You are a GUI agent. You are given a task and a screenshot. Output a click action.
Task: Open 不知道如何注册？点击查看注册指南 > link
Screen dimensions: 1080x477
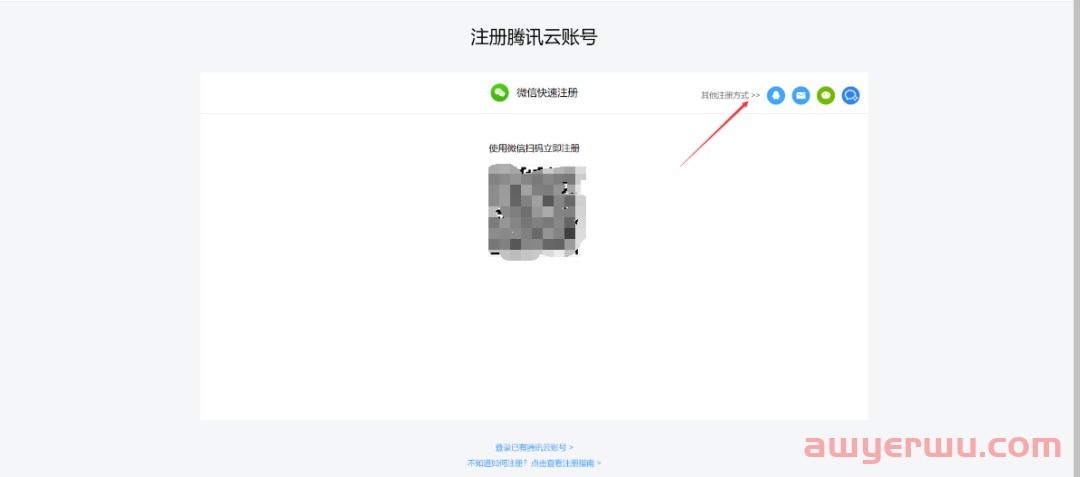534,463
